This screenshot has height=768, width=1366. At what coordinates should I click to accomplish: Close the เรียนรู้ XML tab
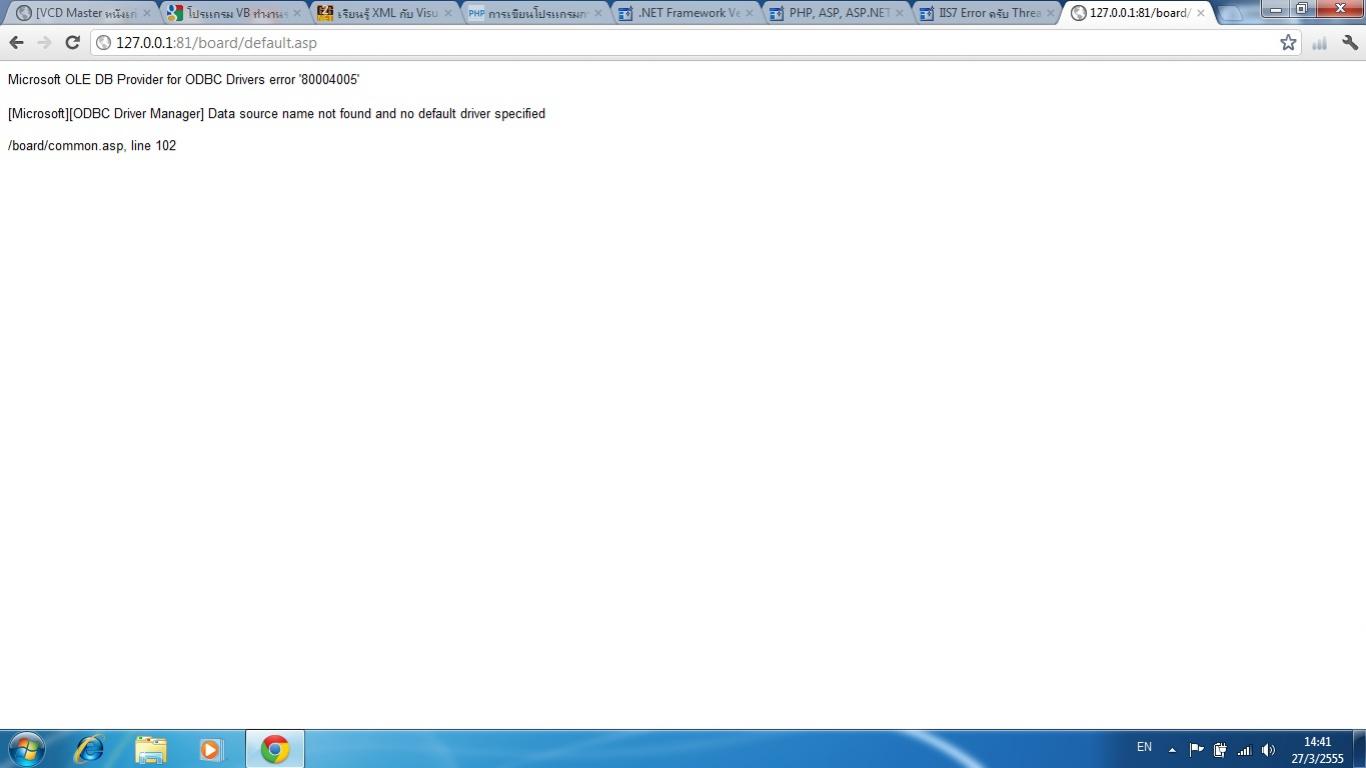pos(447,13)
